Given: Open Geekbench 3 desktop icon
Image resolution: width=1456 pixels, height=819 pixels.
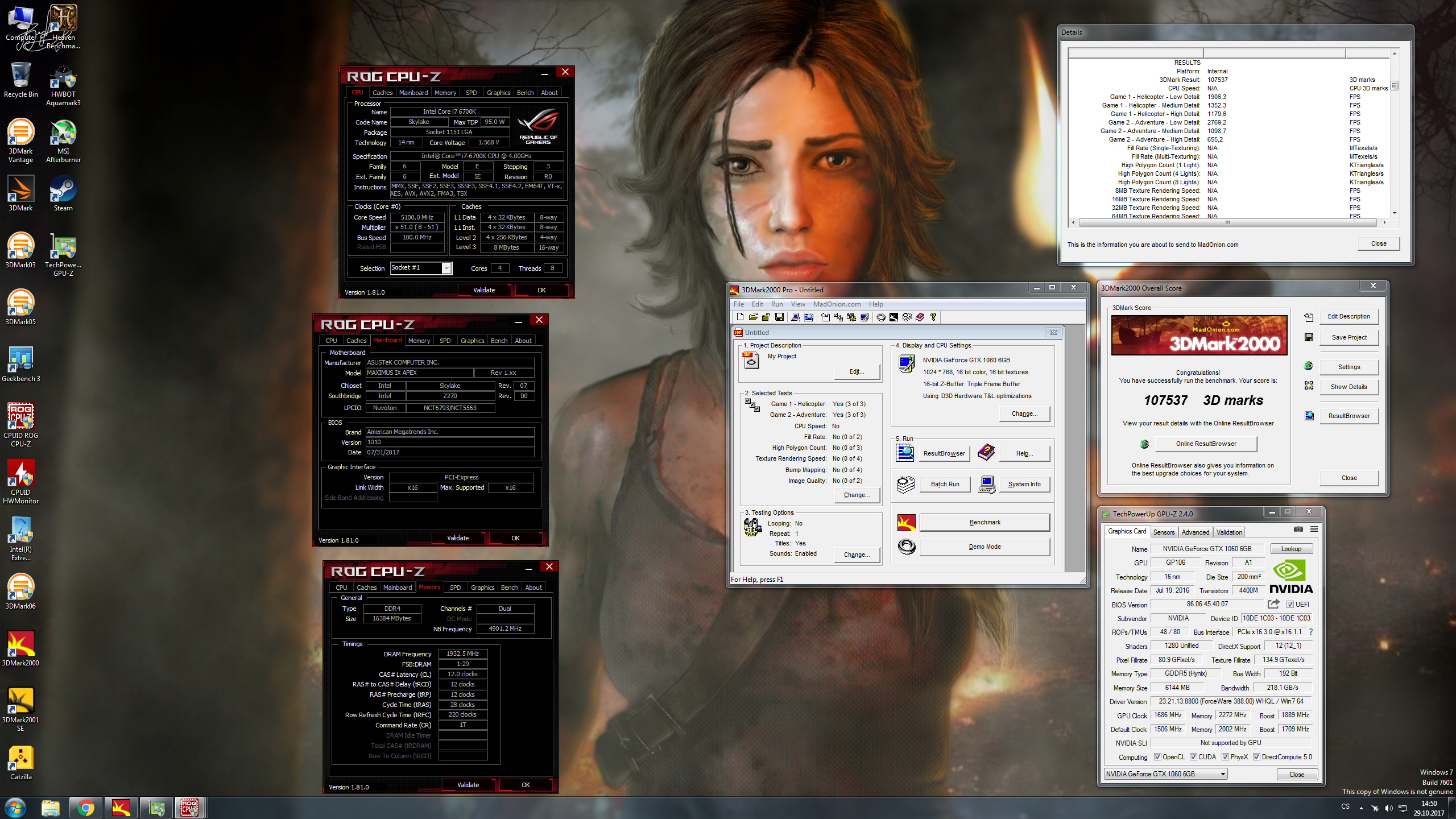Looking at the screenshot, I should 20,364.
